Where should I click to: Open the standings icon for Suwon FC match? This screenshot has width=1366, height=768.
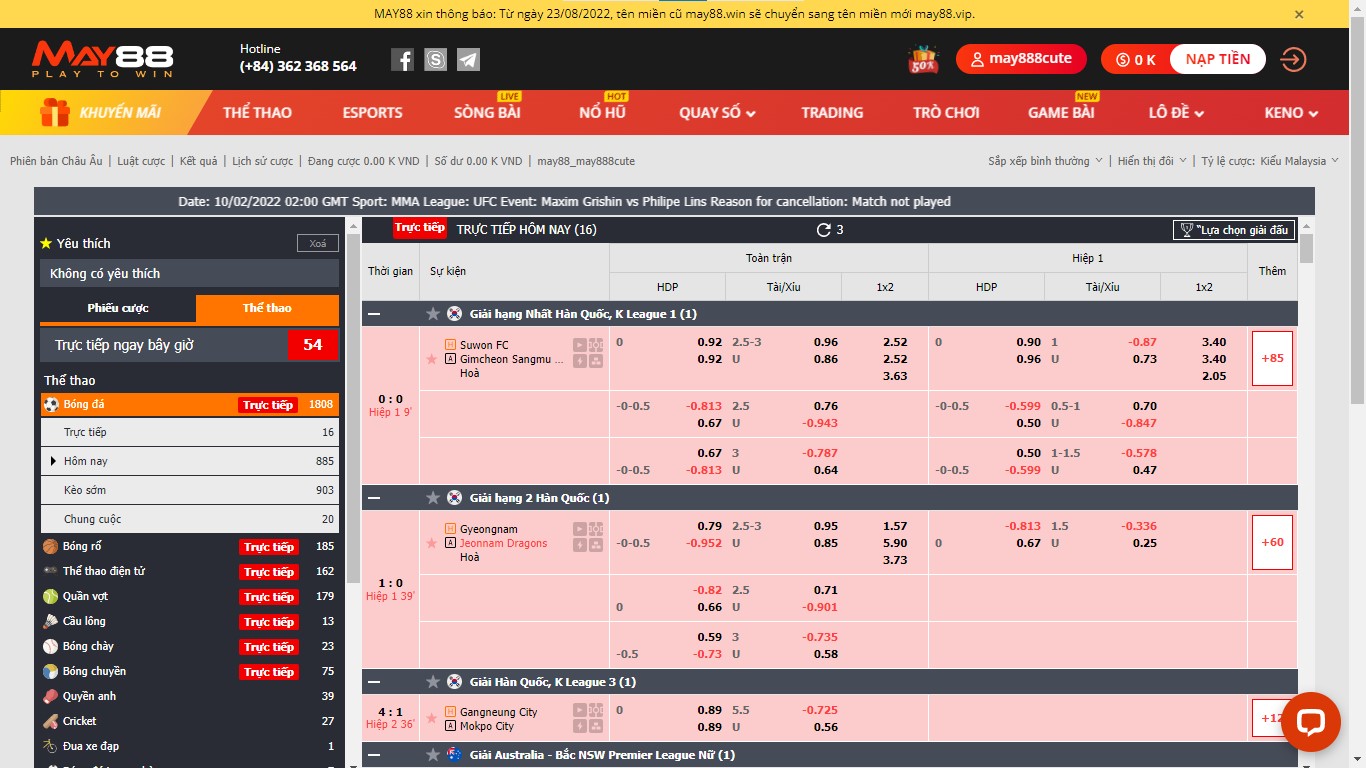tap(596, 361)
